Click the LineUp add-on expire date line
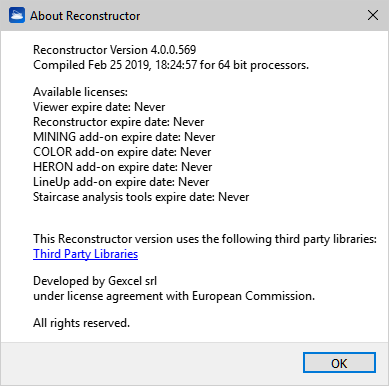 [121, 182]
